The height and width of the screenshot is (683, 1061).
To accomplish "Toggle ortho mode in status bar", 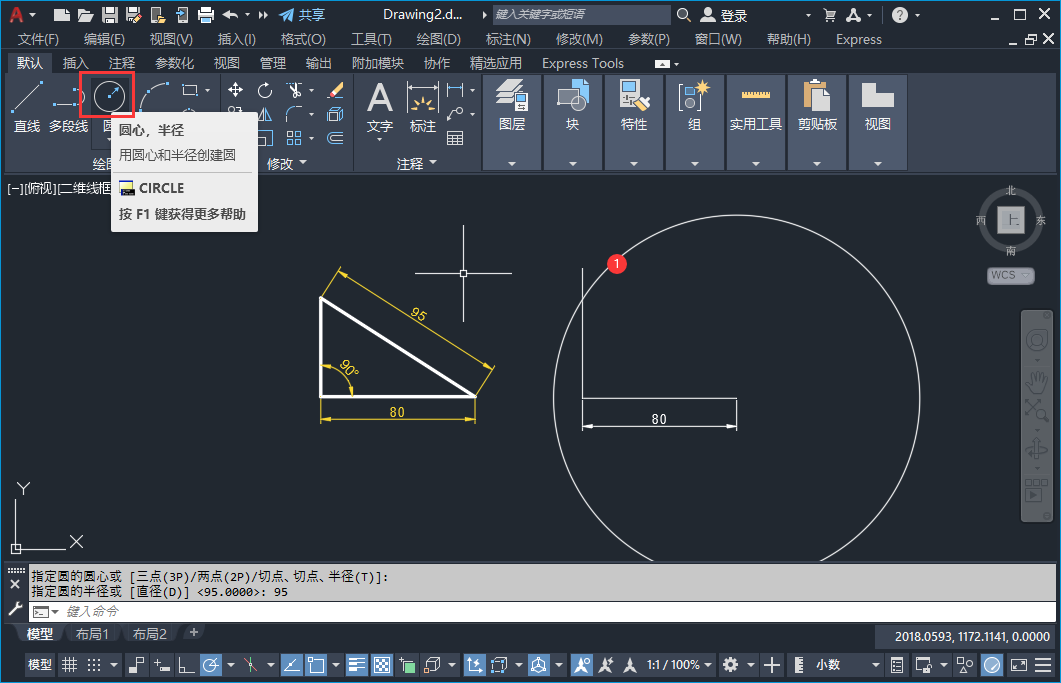I will click(186, 665).
